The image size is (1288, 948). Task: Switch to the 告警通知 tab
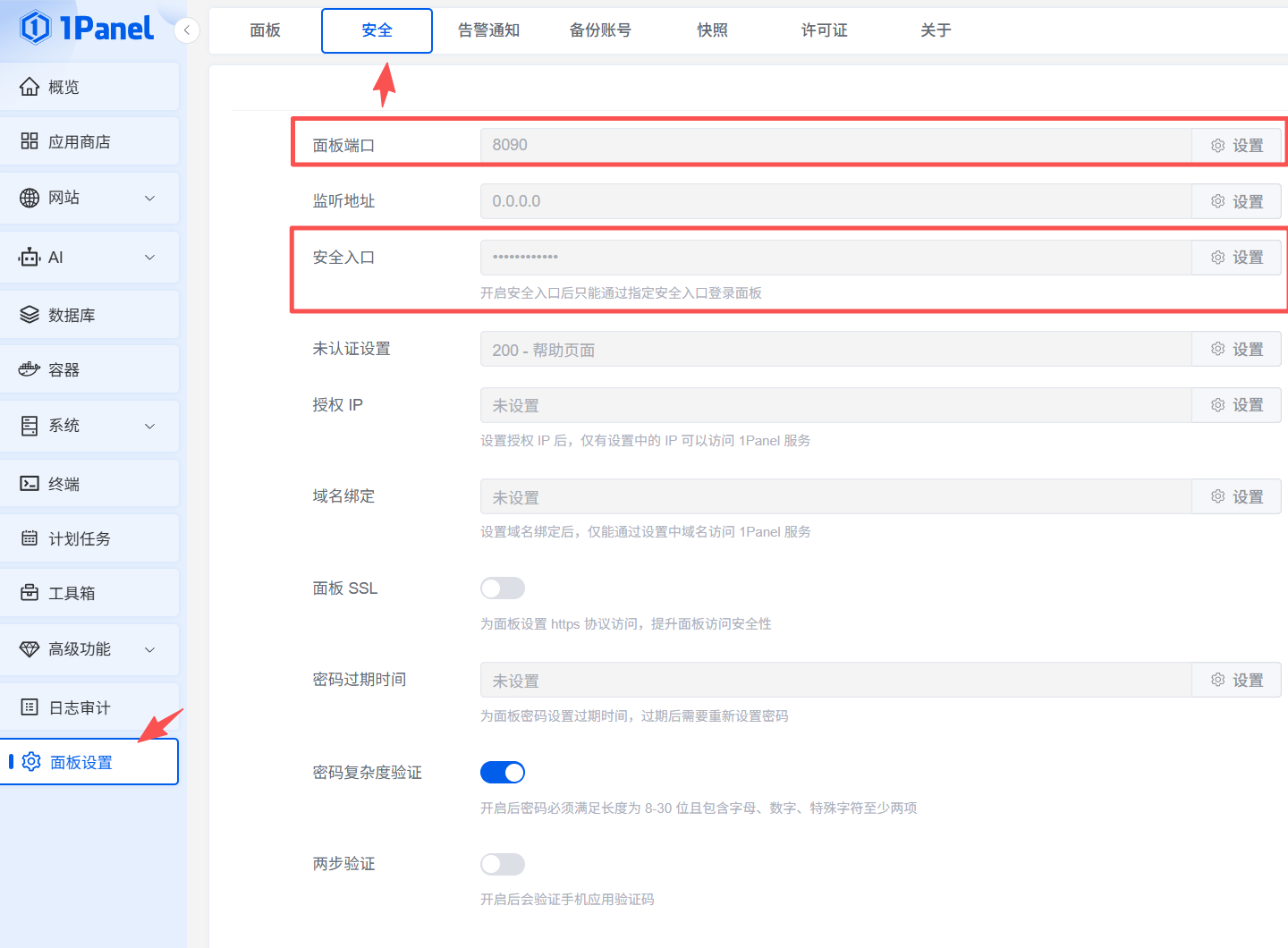(x=488, y=30)
